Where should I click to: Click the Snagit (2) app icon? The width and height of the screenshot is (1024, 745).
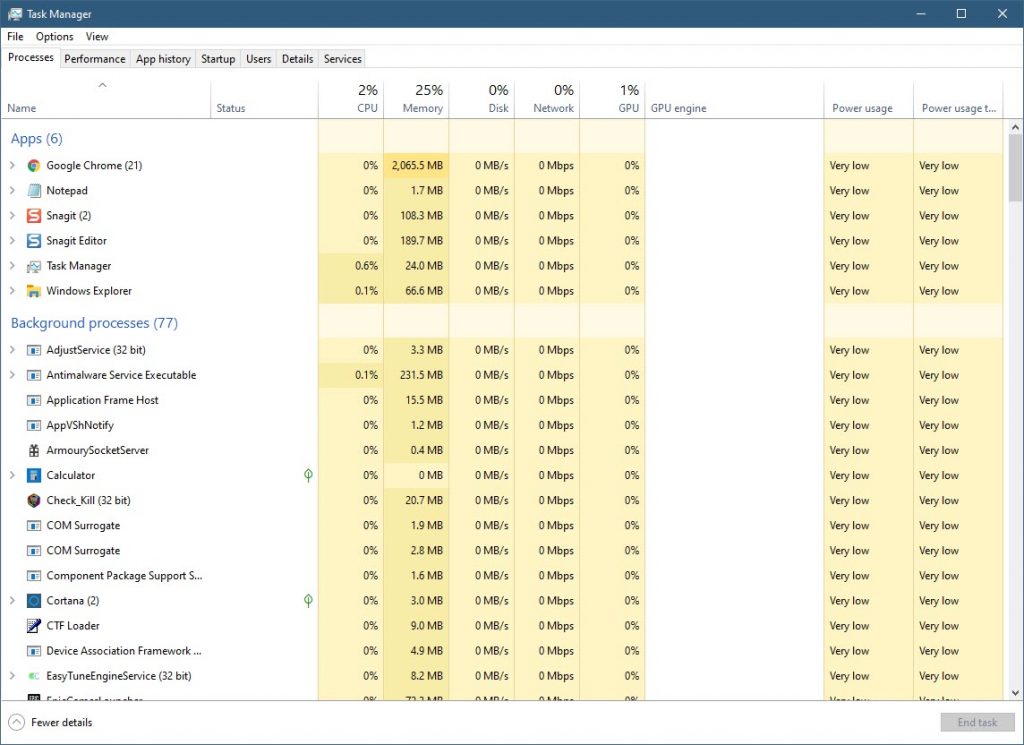click(34, 215)
